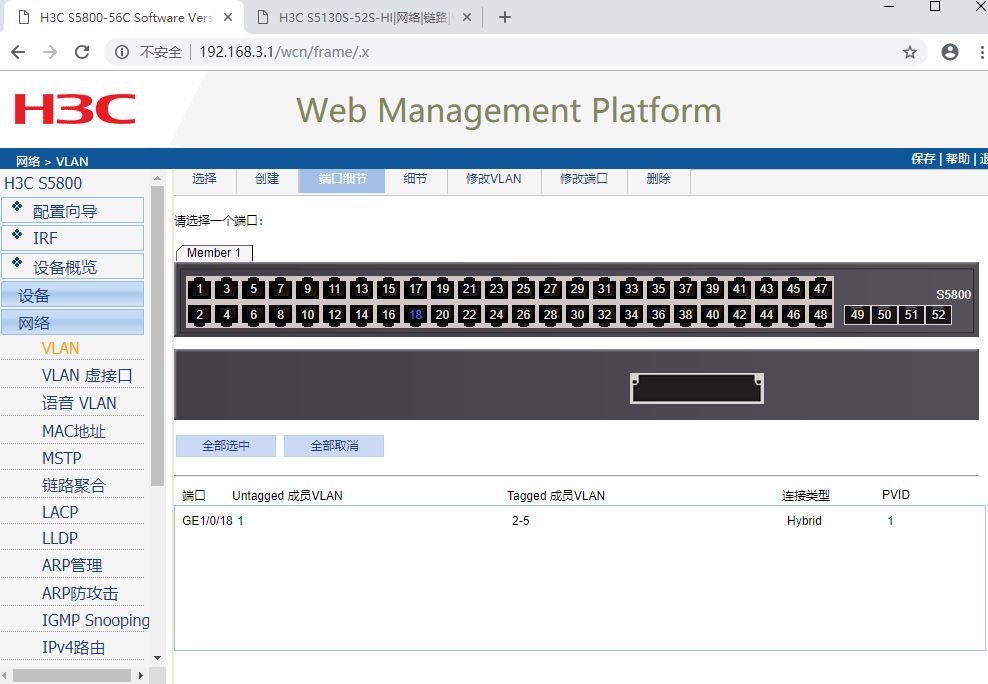Open the 细节 tab
988x684 pixels.
pos(415,180)
